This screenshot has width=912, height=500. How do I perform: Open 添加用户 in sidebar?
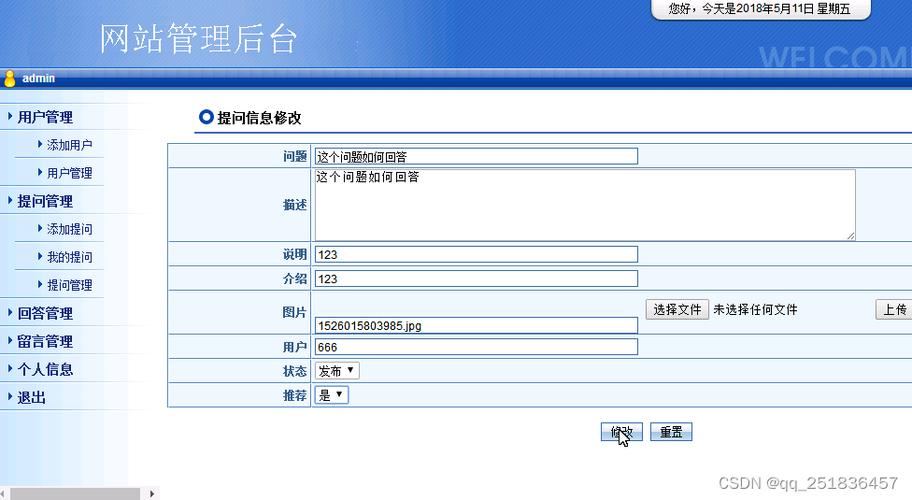tap(69, 145)
